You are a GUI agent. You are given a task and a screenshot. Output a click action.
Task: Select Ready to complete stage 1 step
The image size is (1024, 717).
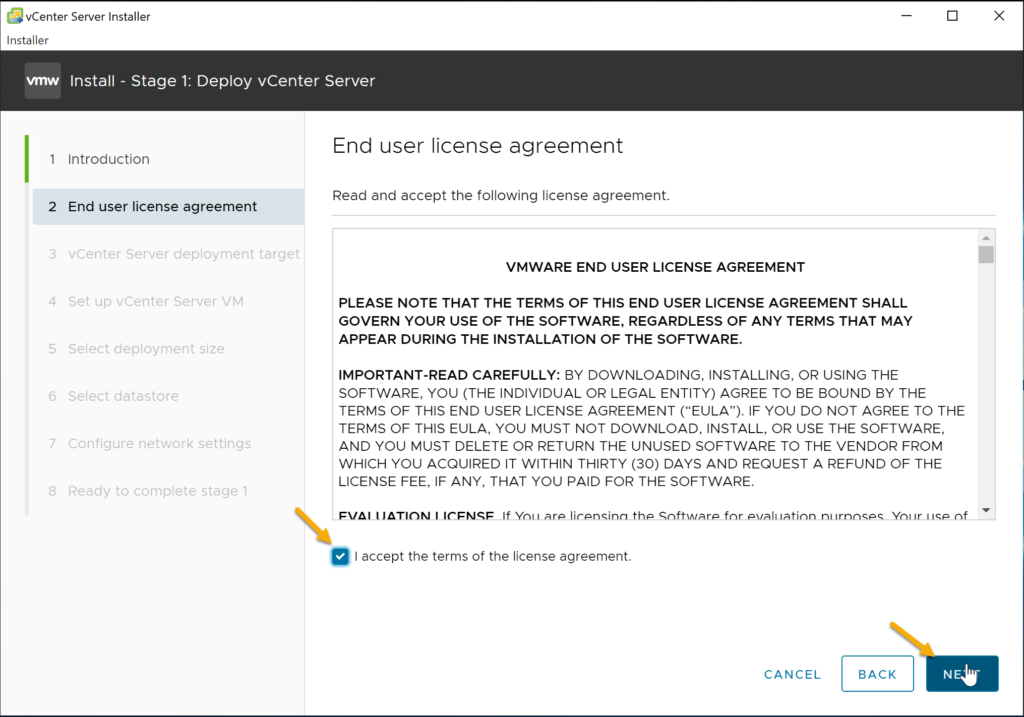157,491
